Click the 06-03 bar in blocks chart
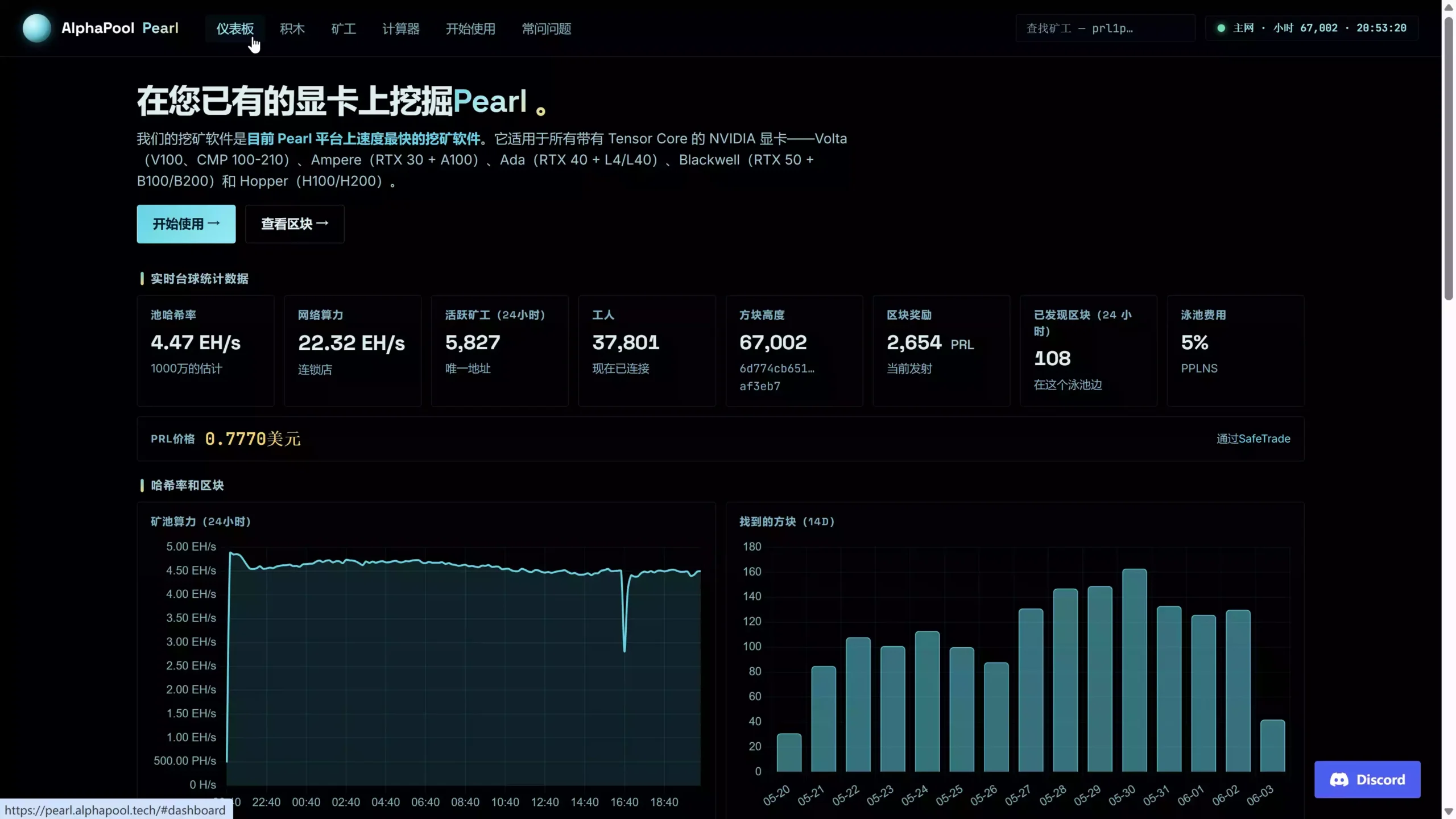 1272,746
